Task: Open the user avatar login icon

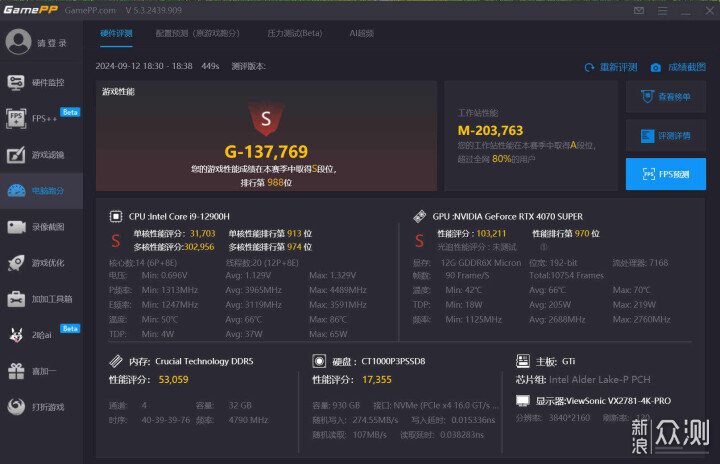Action: pyautogui.click(x=18, y=42)
